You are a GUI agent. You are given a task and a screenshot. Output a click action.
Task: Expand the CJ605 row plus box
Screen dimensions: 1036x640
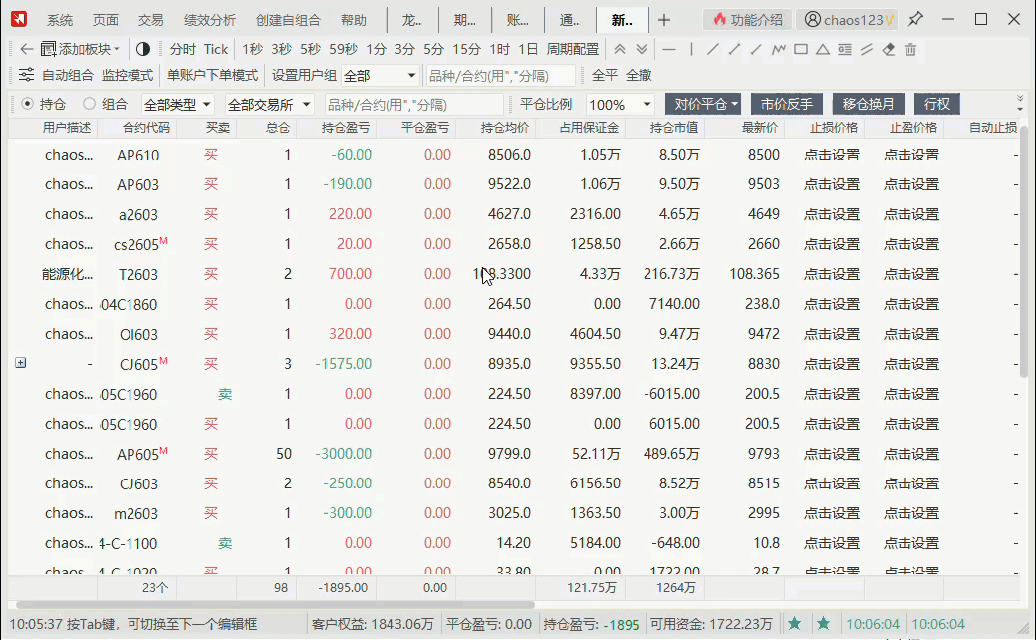pyautogui.click(x=20, y=363)
